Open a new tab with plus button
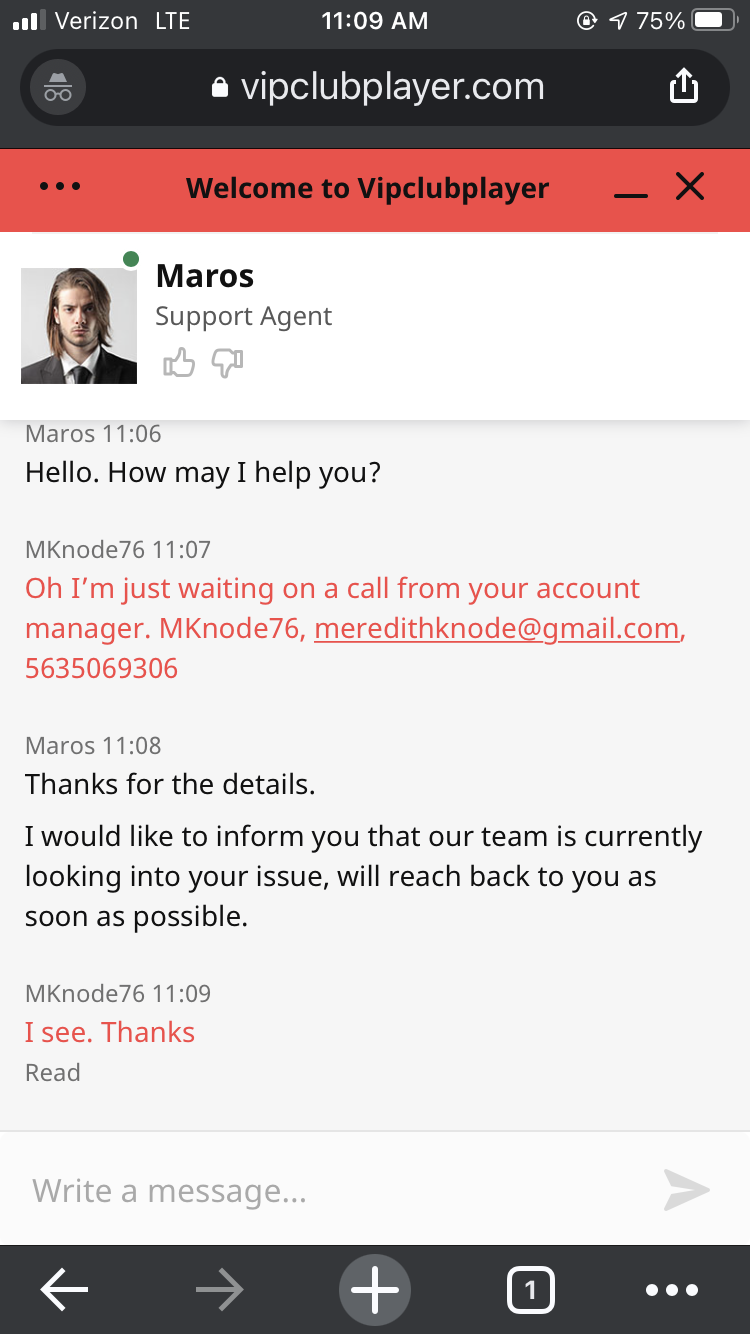The height and width of the screenshot is (1334, 750). 375,1291
